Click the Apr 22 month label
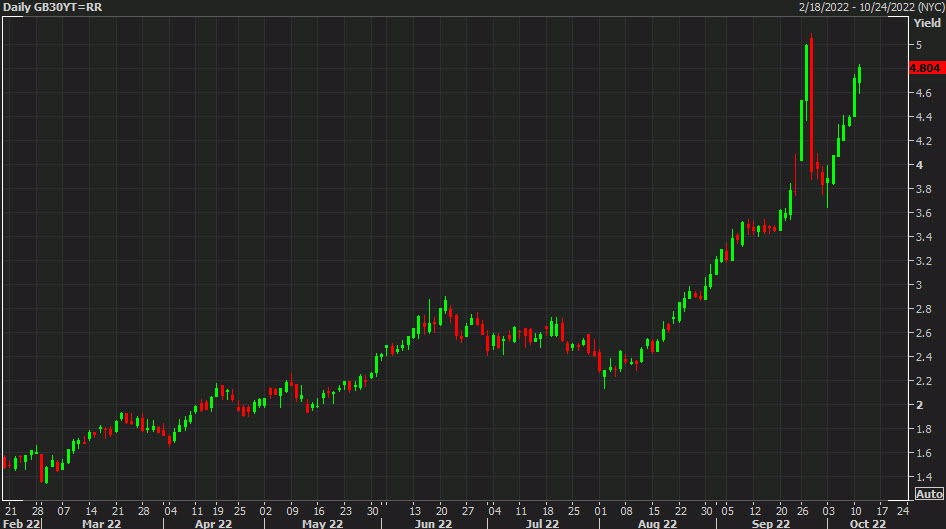This screenshot has width=946, height=529. (x=213, y=523)
